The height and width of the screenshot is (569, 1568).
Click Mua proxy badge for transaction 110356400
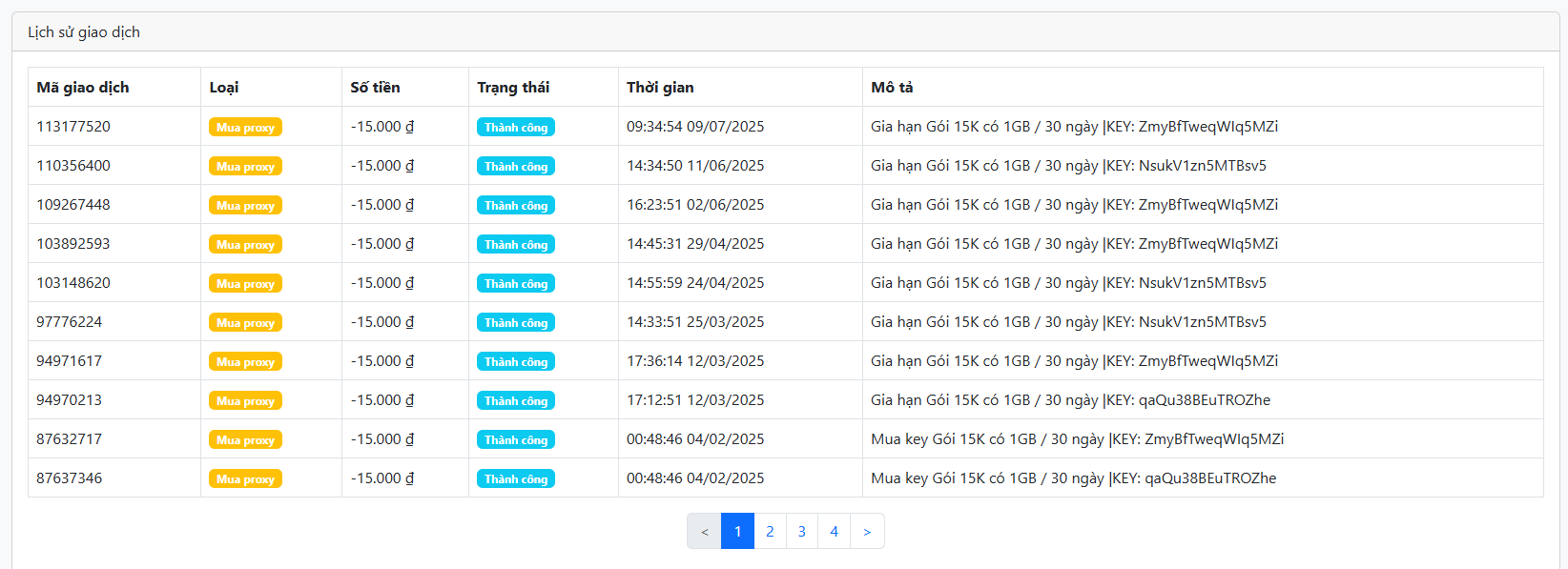pyautogui.click(x=245, y=166)
